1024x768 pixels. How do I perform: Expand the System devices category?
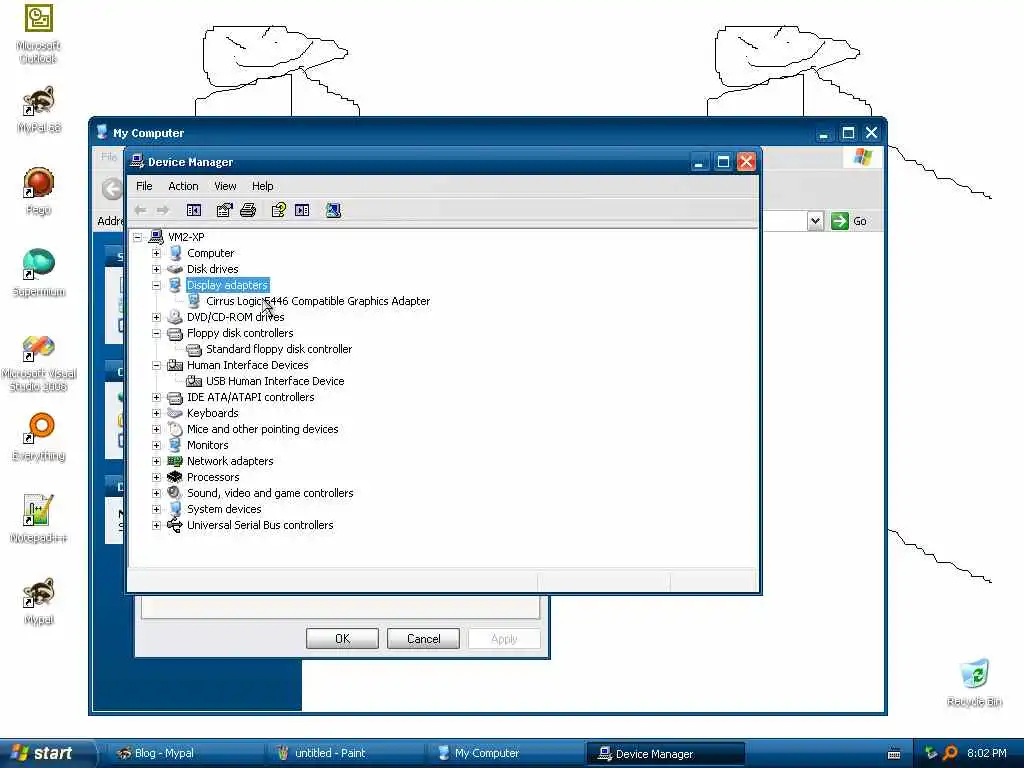tap(157, 509)
